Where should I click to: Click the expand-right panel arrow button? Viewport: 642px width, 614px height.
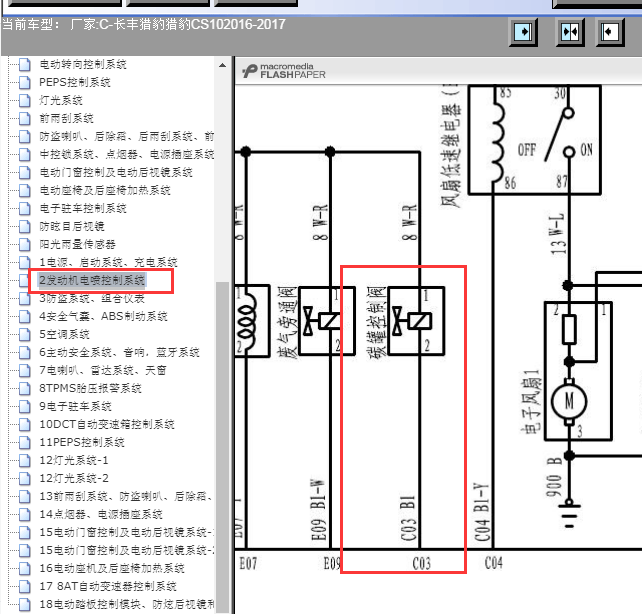[x=523, y=32]
